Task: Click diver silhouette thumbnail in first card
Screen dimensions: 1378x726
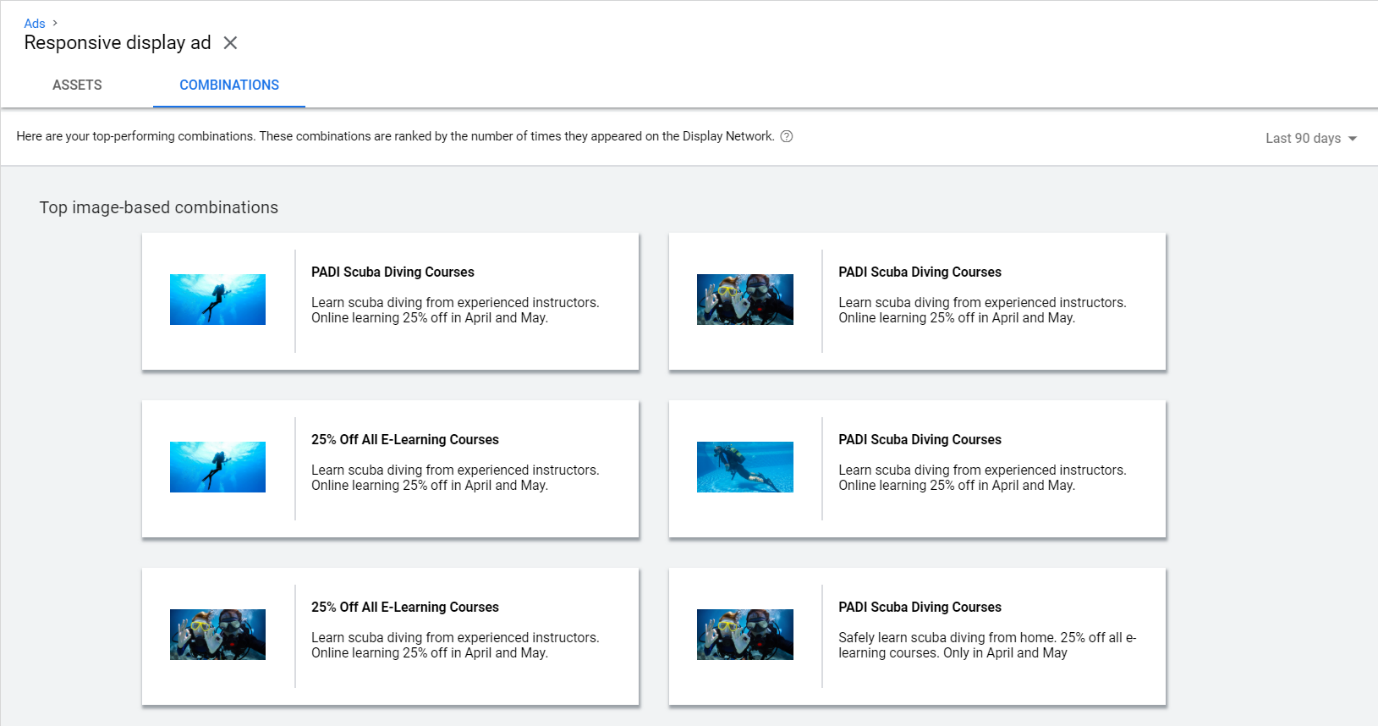Action: 218,300
